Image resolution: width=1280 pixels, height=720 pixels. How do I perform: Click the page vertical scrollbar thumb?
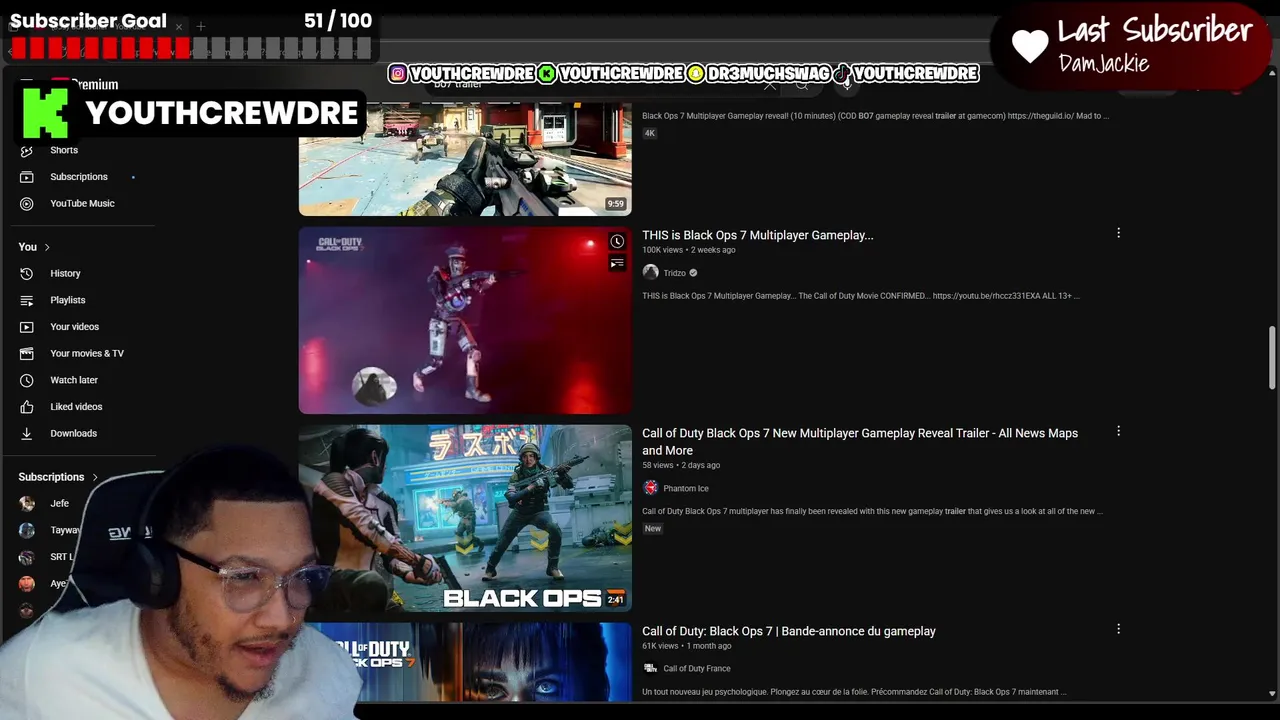[x=1272, y=358]
